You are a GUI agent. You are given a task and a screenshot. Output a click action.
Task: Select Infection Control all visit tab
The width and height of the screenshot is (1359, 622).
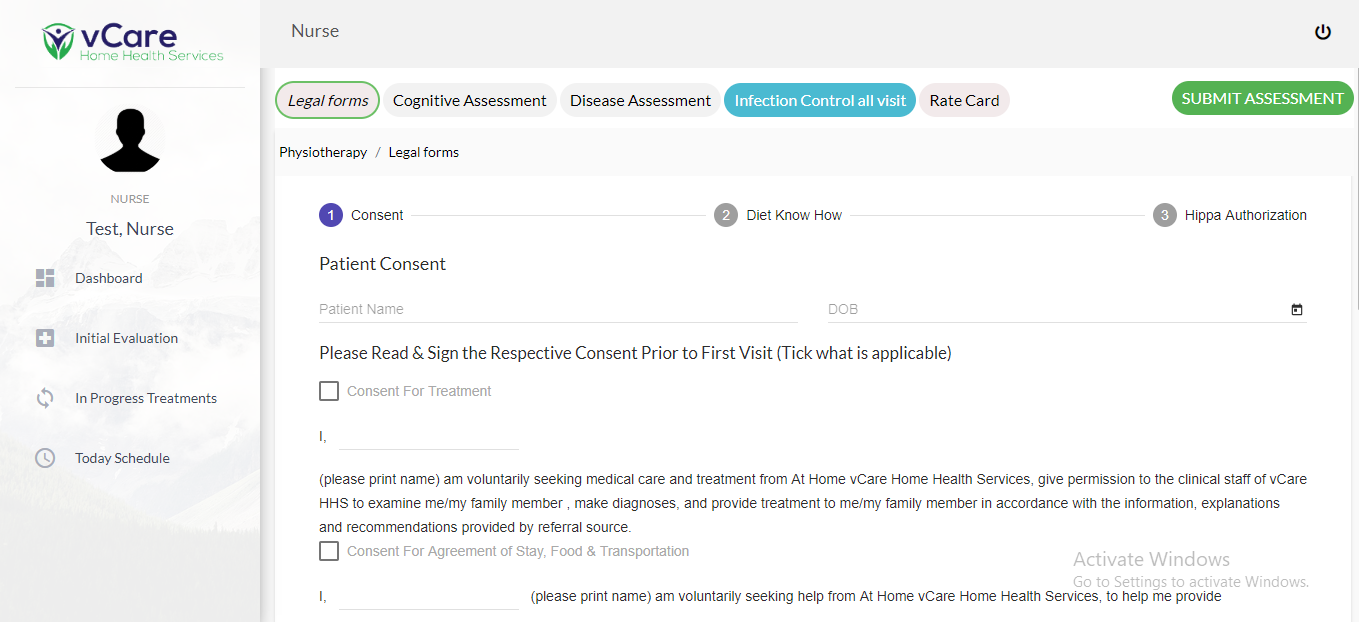(820, 100)
